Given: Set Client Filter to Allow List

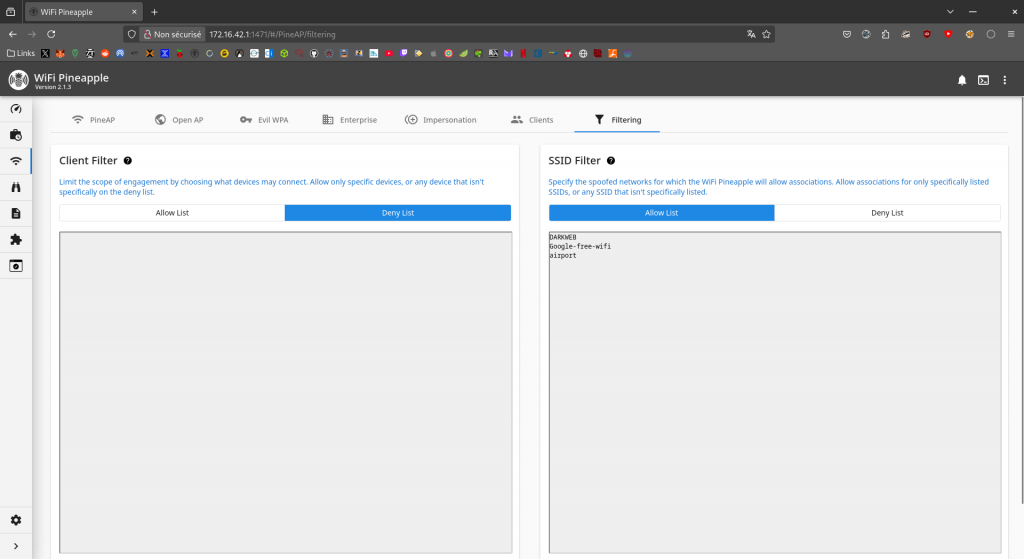Looking at the screenshot, I should coord(172,213).
